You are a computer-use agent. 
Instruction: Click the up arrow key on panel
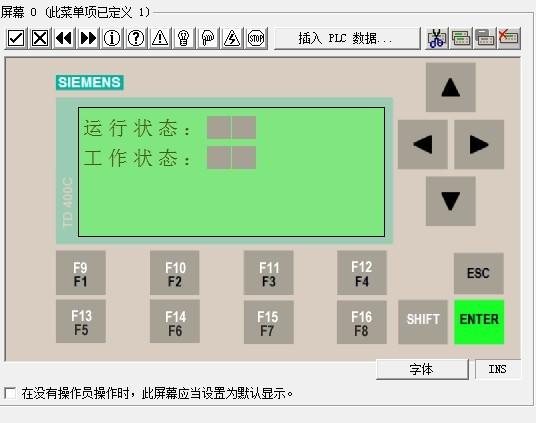click(451, 87)
